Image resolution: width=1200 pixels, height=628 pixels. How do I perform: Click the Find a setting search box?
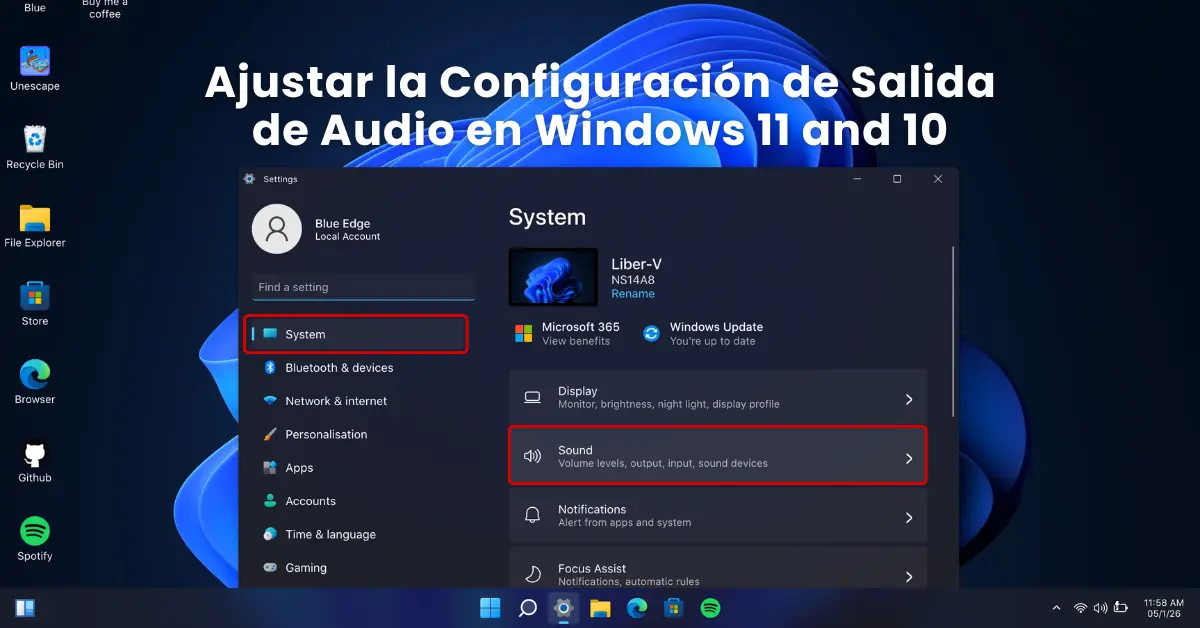tap(363, 287)
